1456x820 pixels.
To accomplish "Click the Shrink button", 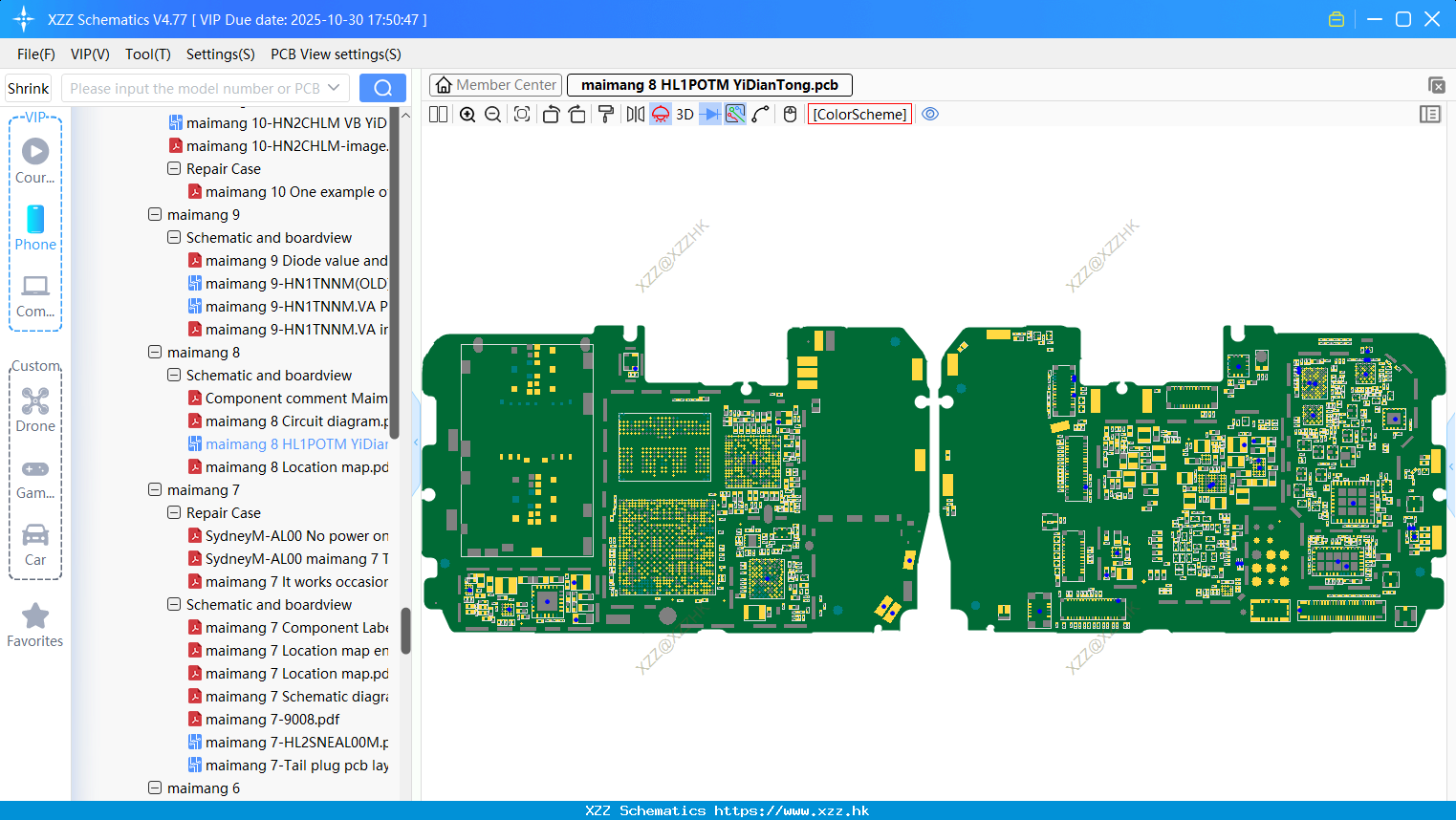I will pos(28,89).
